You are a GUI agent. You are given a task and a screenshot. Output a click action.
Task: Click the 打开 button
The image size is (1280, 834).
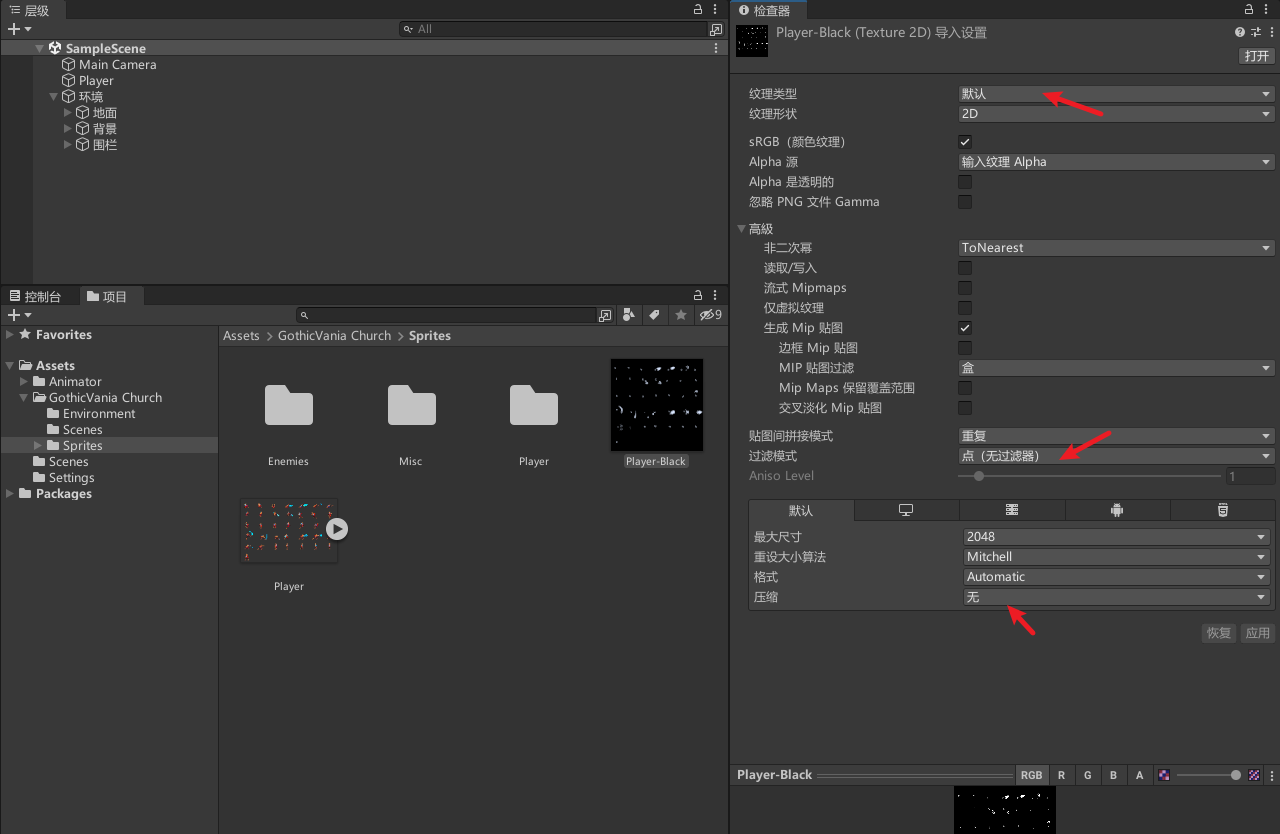(1257, 56)
